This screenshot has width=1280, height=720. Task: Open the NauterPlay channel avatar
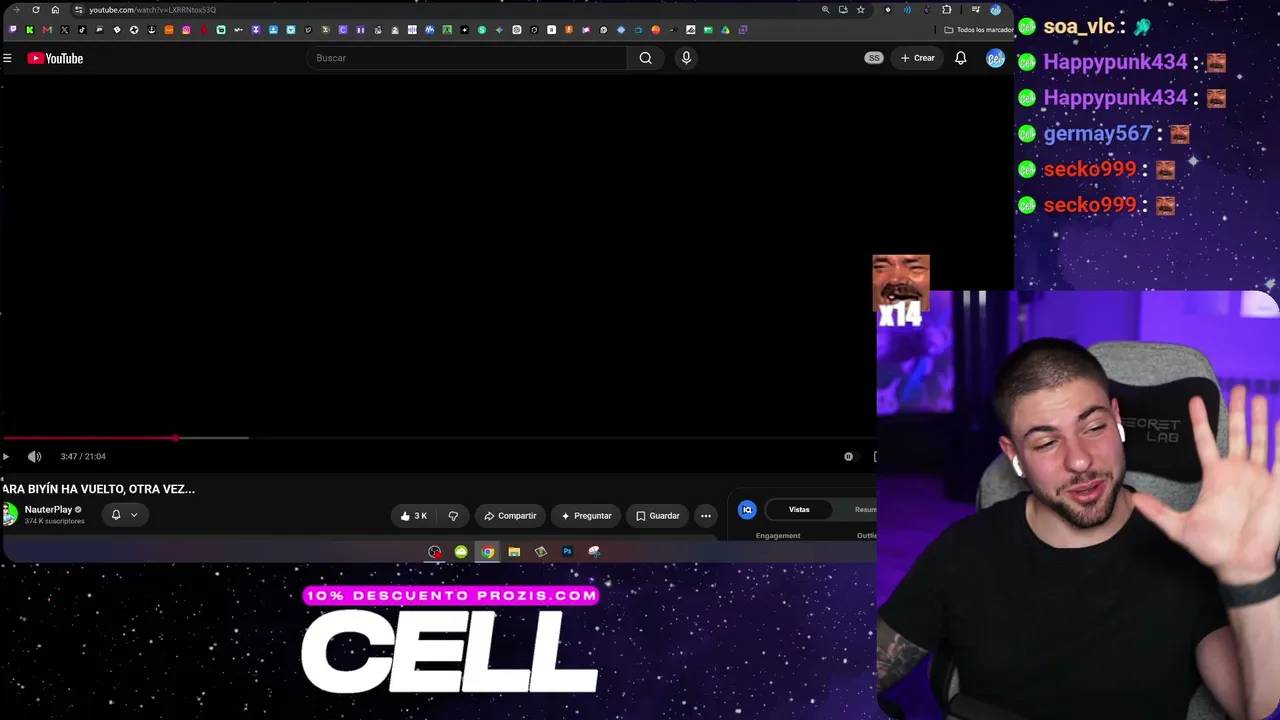[9, 514]
